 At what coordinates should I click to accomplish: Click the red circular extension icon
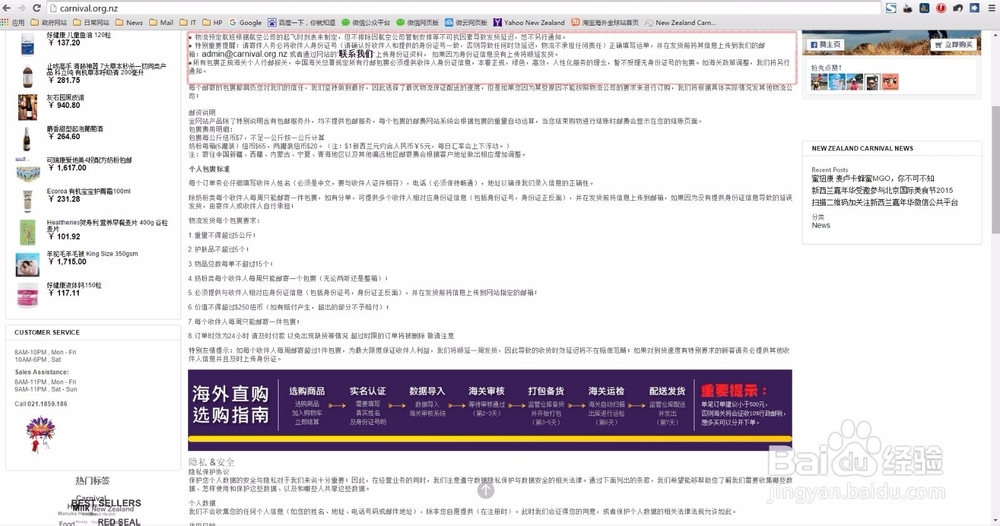click(941, 8)
